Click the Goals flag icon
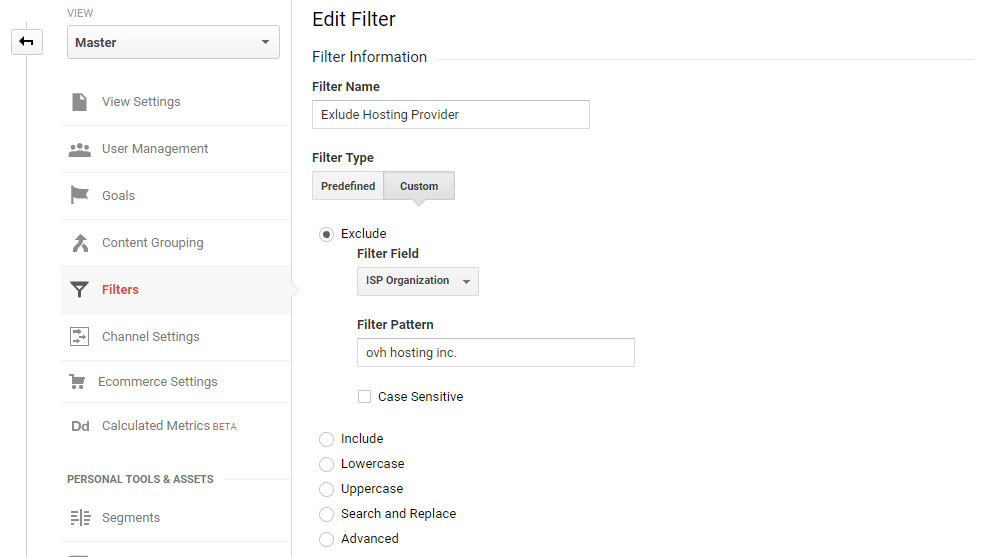This screenshot has width=1005, height=557. pos(79,196)
